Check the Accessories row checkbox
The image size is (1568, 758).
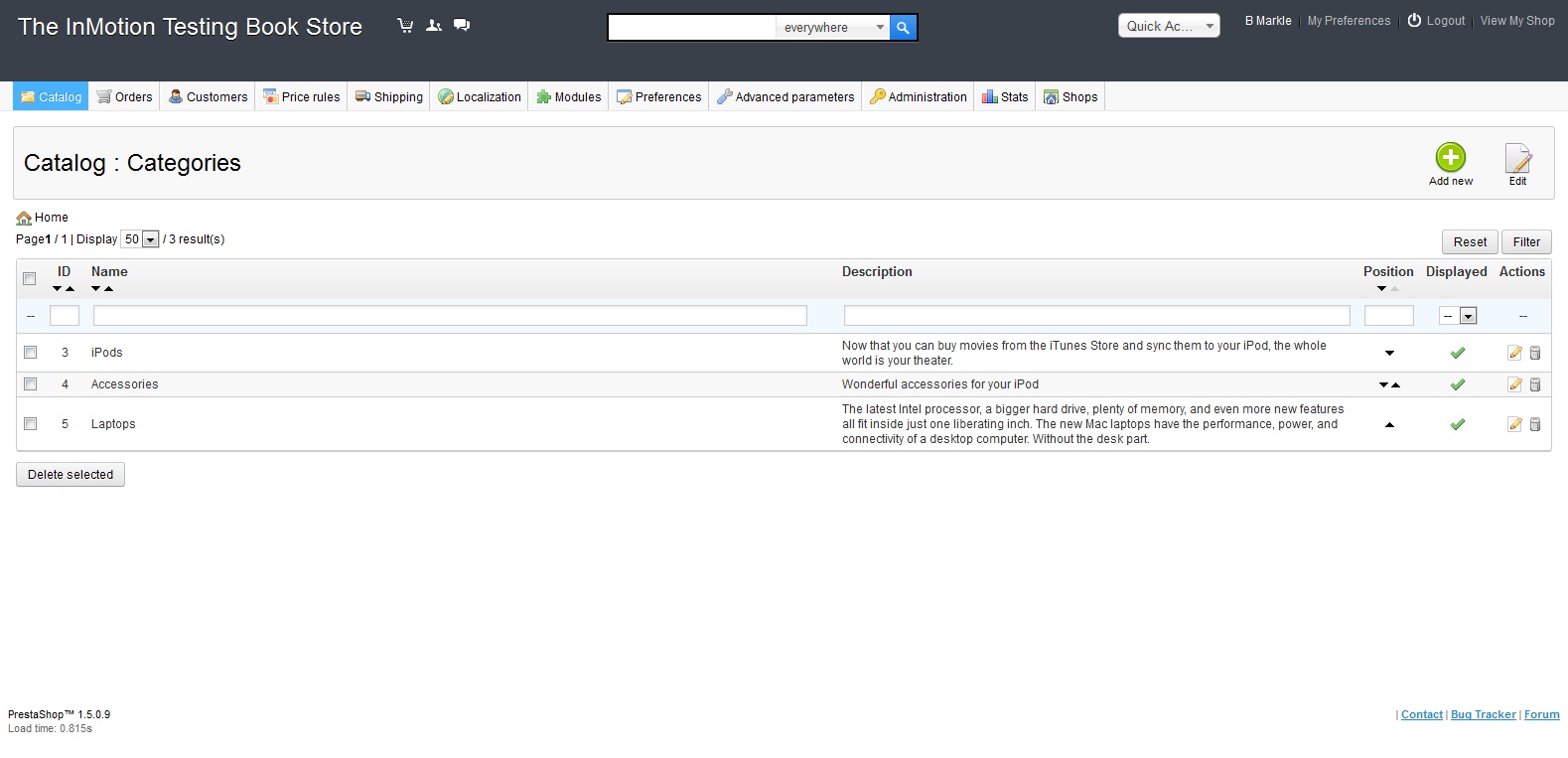(x=30, y=384)
